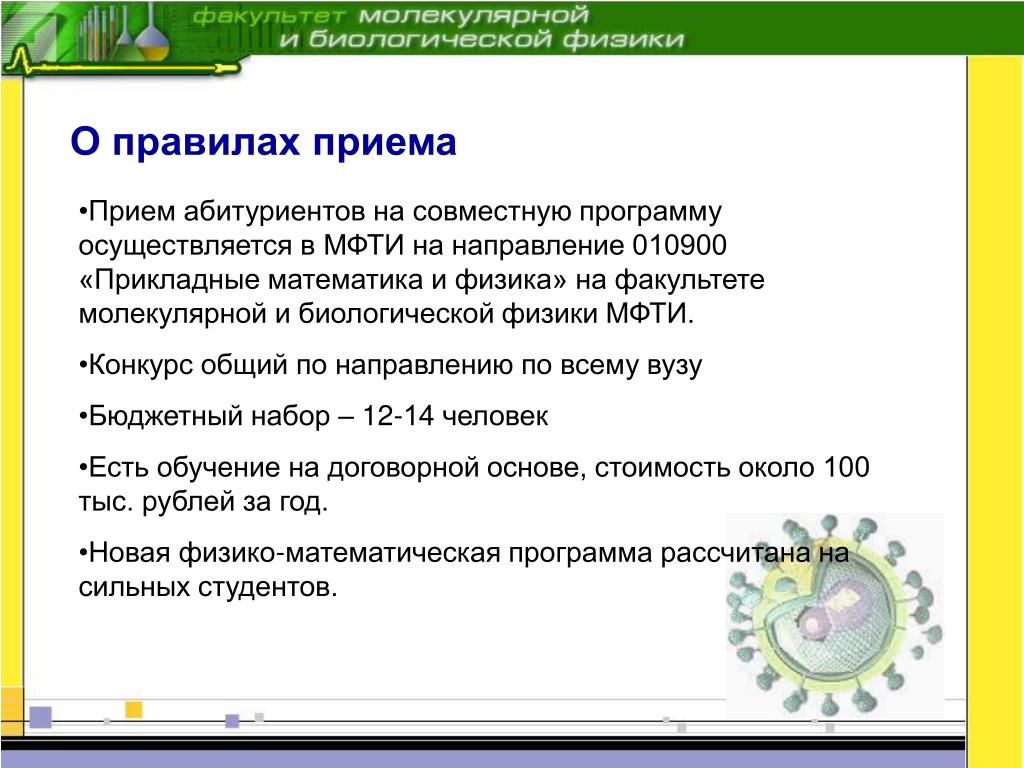
Task: Click the bullet starting "Прием абитуриентов на совместную программу"
Action: coord(400,212)
